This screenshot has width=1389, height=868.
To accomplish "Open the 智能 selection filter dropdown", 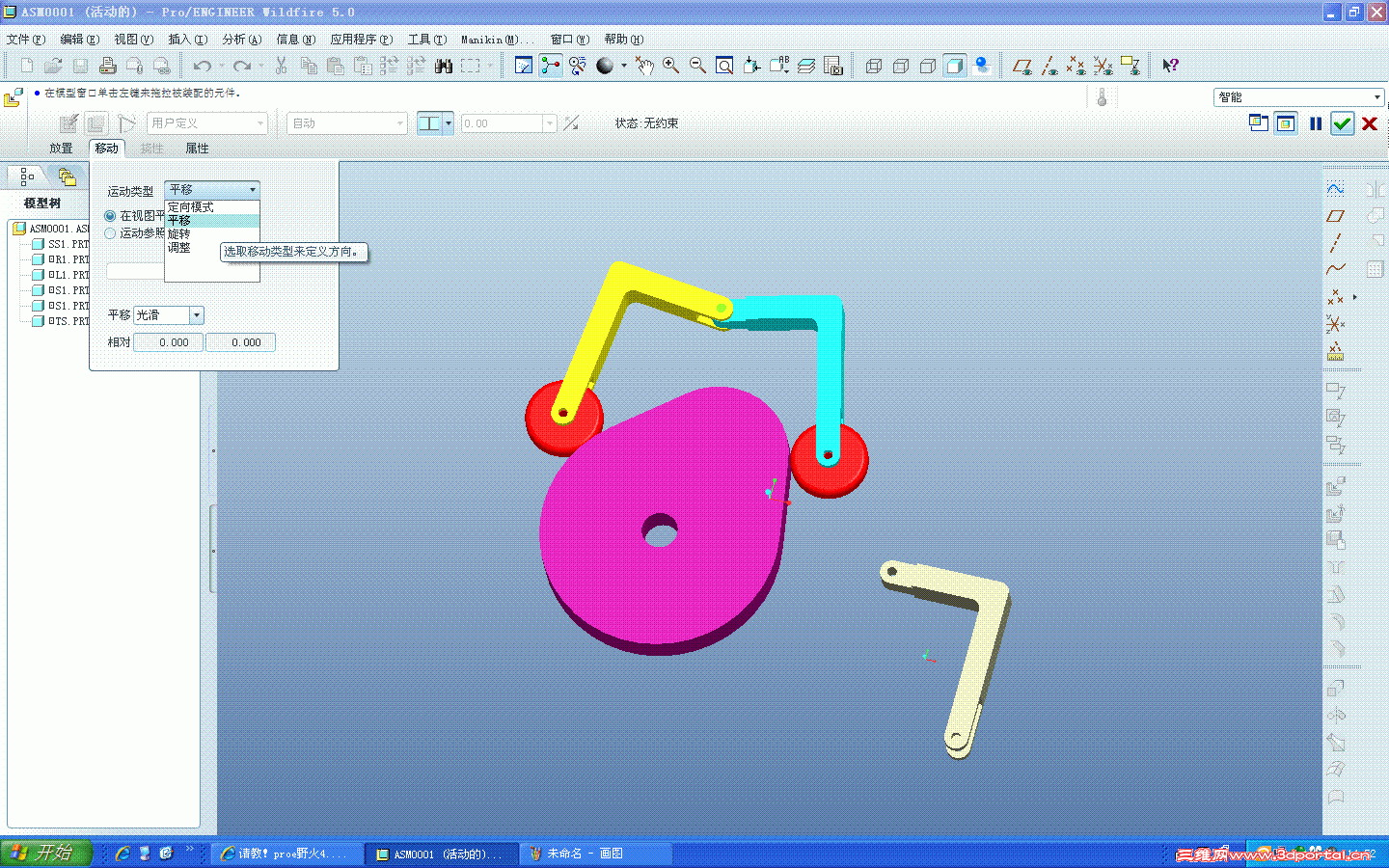I will click(1298, 97).
